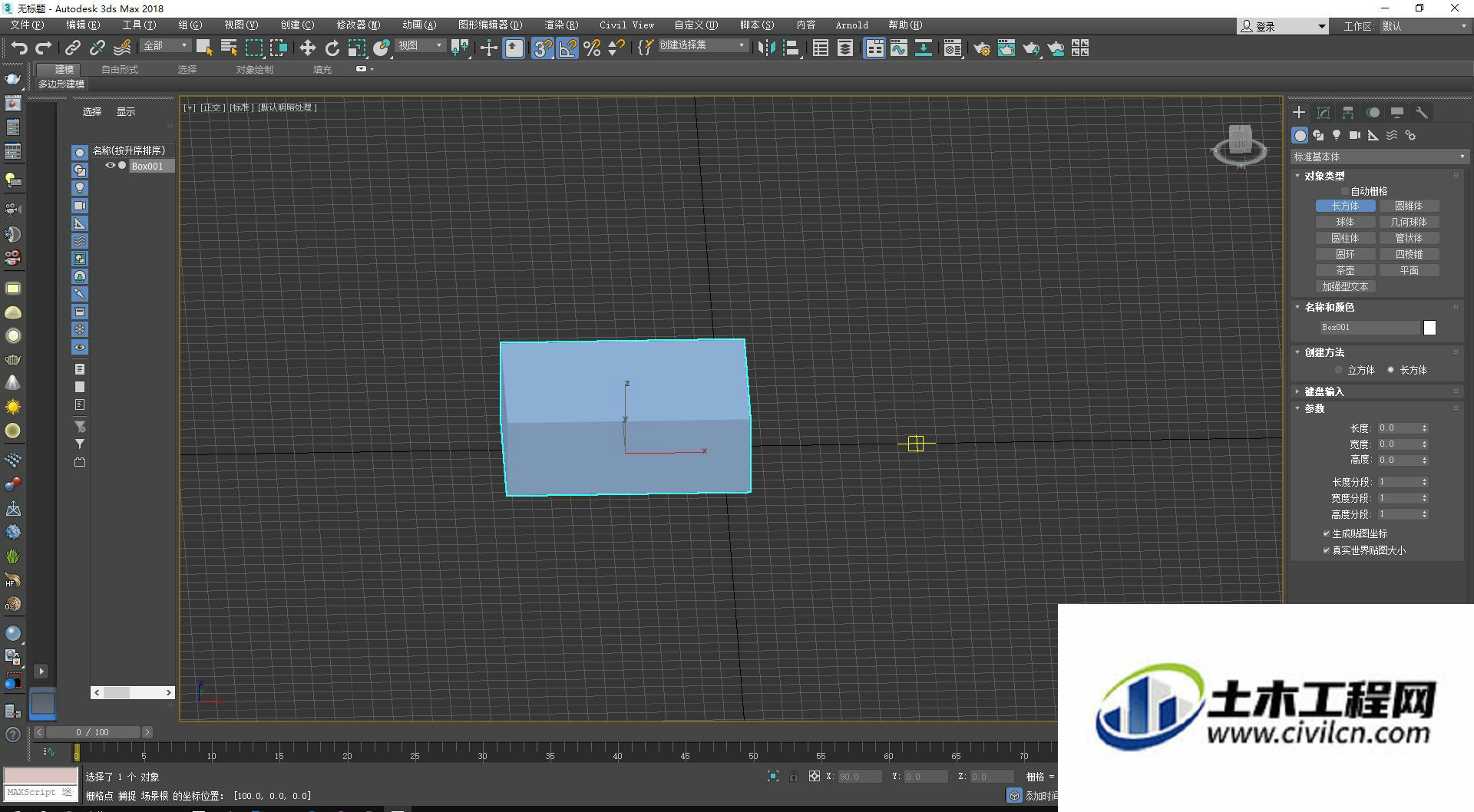Image resolution: width=1474 pixels, height=812 pixels.
Task: Collapse the 参数 rollout
Action: click(1314, 408)
